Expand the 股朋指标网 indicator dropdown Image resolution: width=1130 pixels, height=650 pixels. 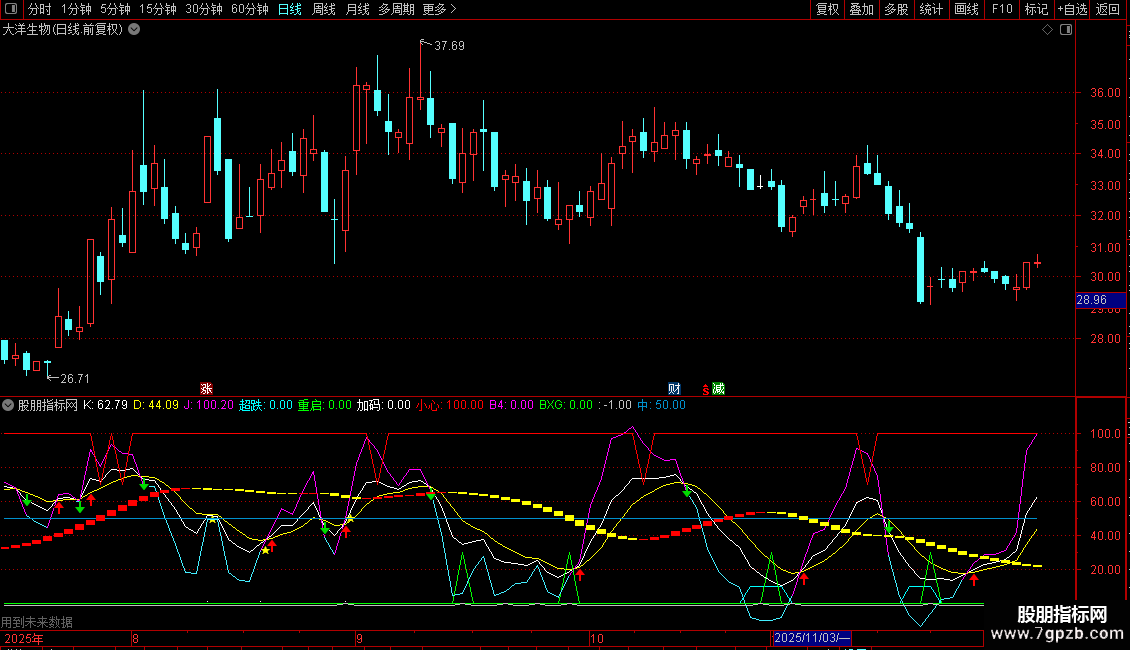click(9, 405)
